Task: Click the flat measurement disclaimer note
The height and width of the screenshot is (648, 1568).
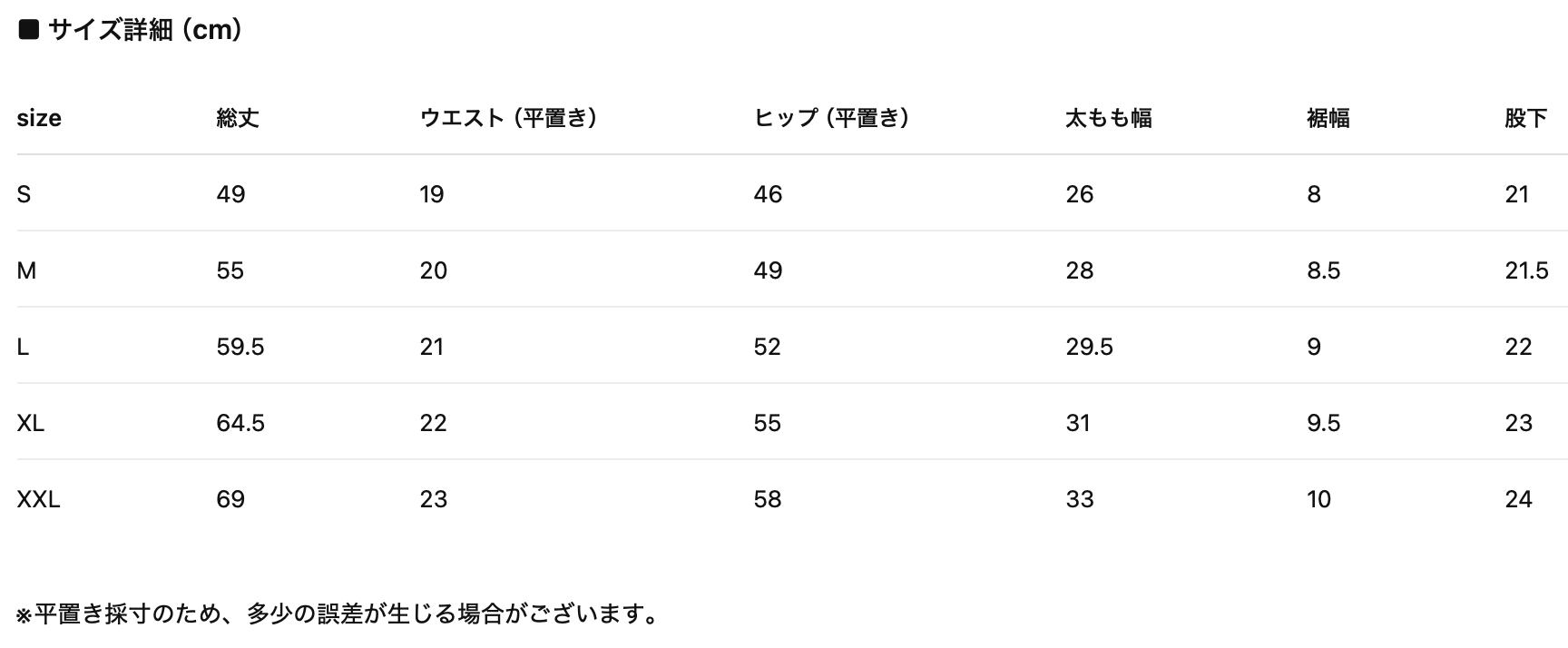Action: (338, 614)
